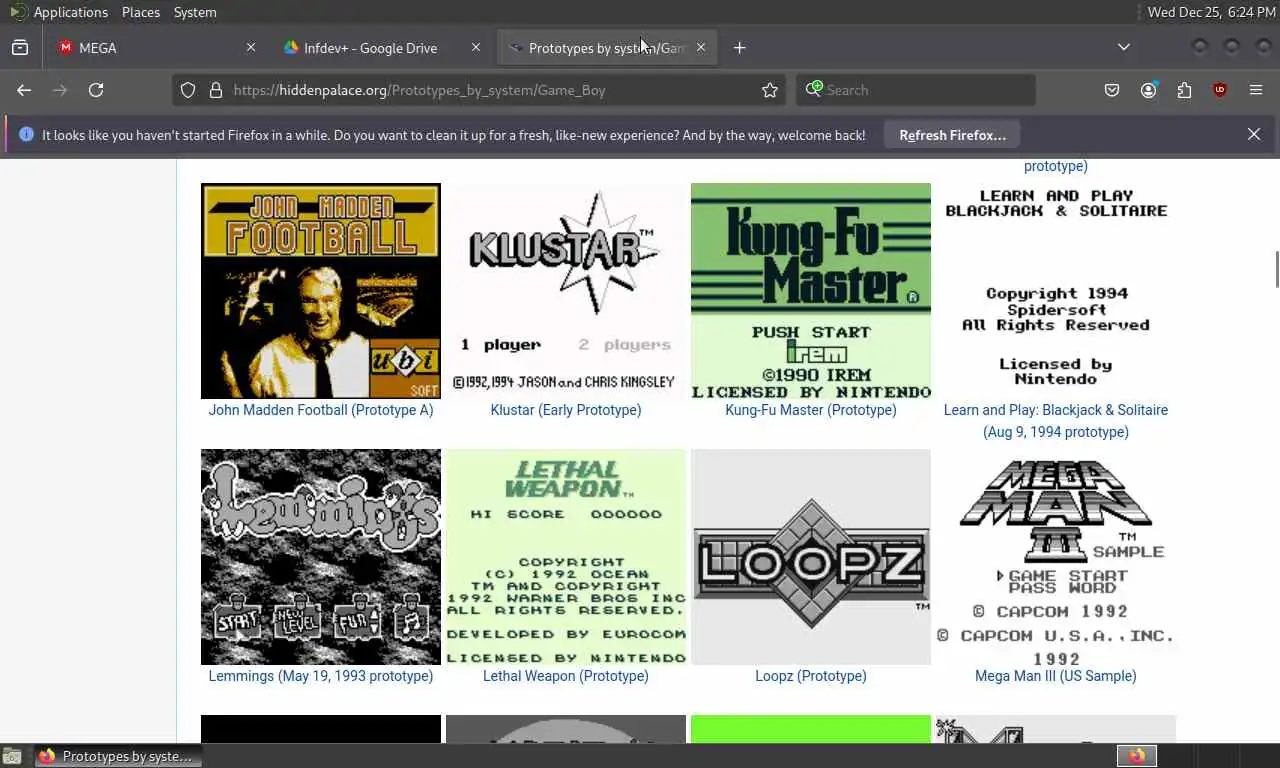View site security padlock info

pos(215,90)
